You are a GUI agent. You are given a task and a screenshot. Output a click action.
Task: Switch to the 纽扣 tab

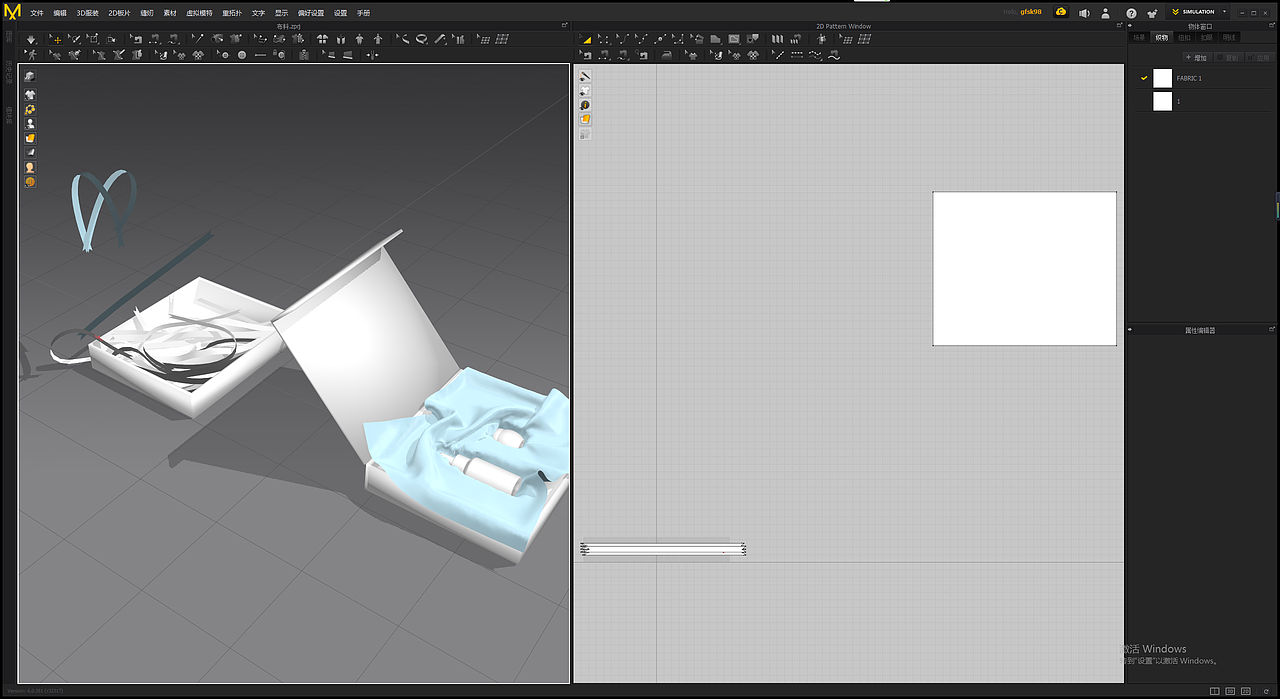pyautogui.click(x=1184, y=37)
